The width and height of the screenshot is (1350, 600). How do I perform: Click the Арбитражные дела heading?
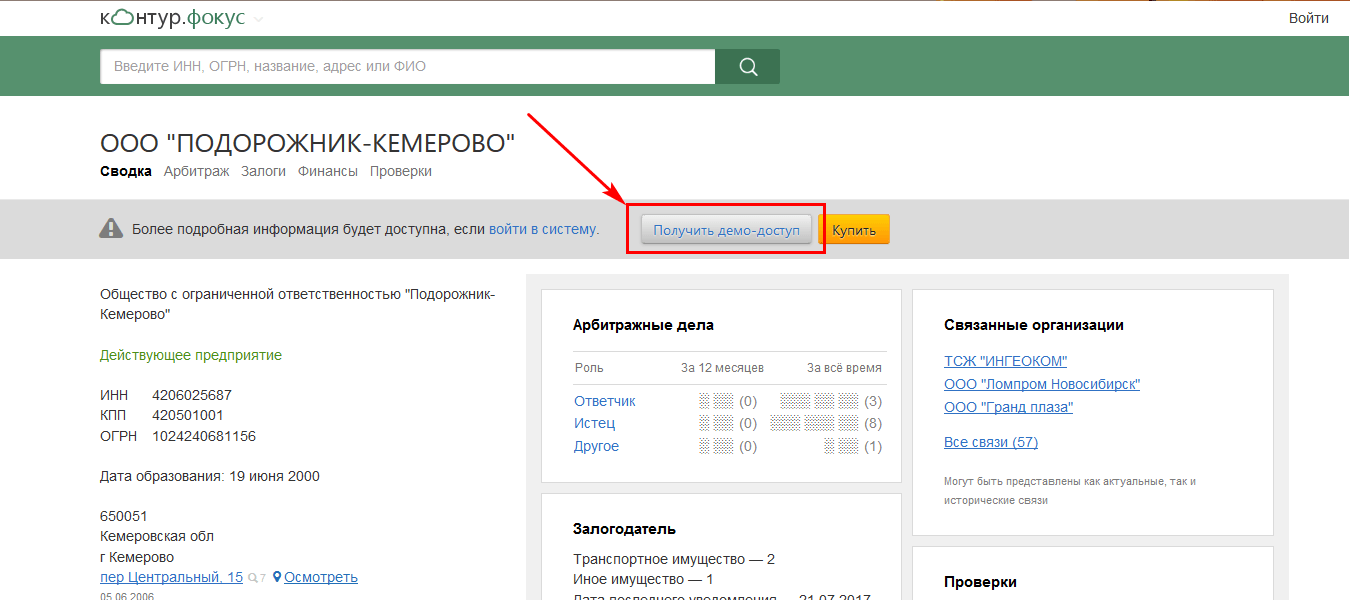tap(643, 325)
